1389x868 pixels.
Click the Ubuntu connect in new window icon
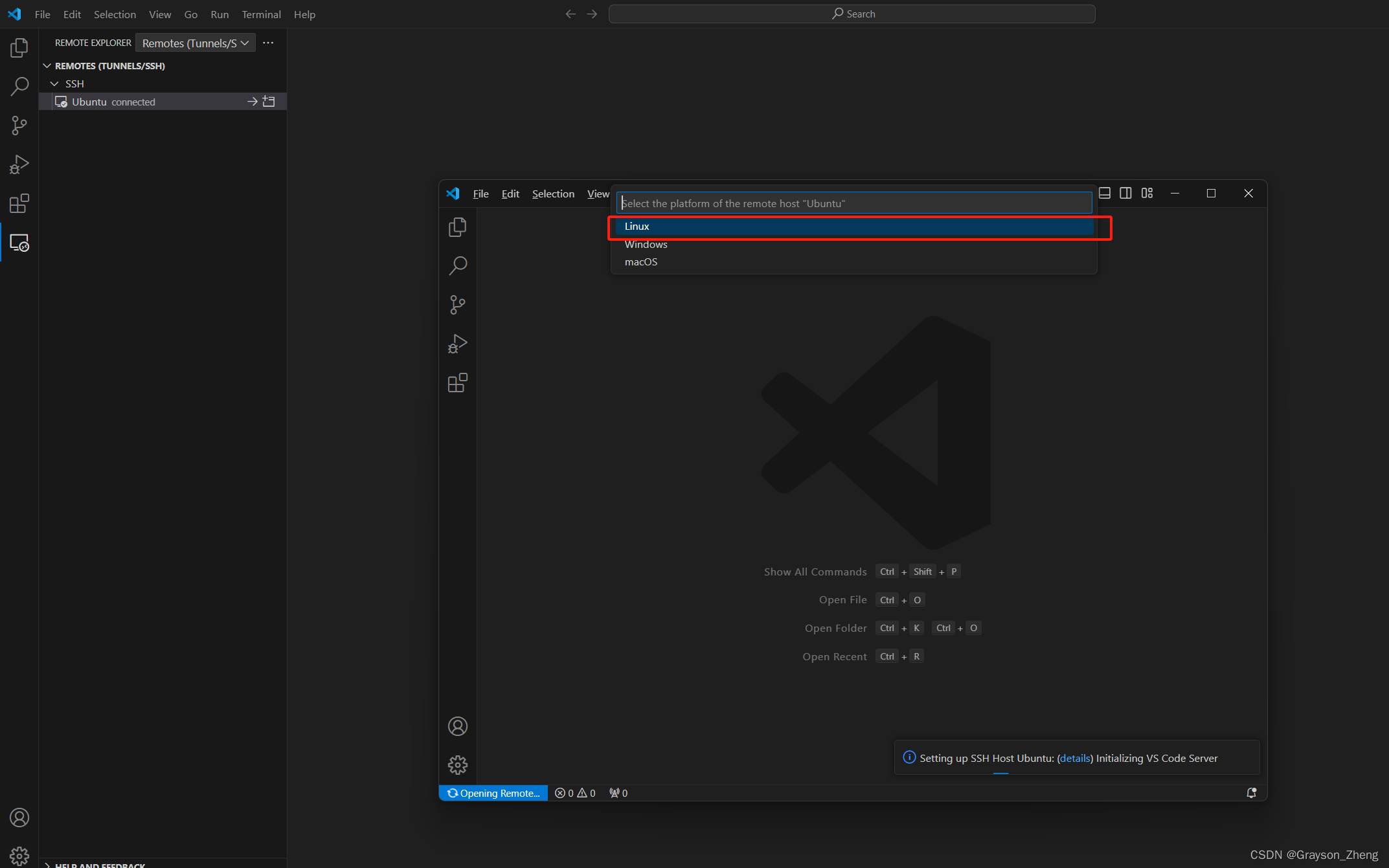[269, 102]
